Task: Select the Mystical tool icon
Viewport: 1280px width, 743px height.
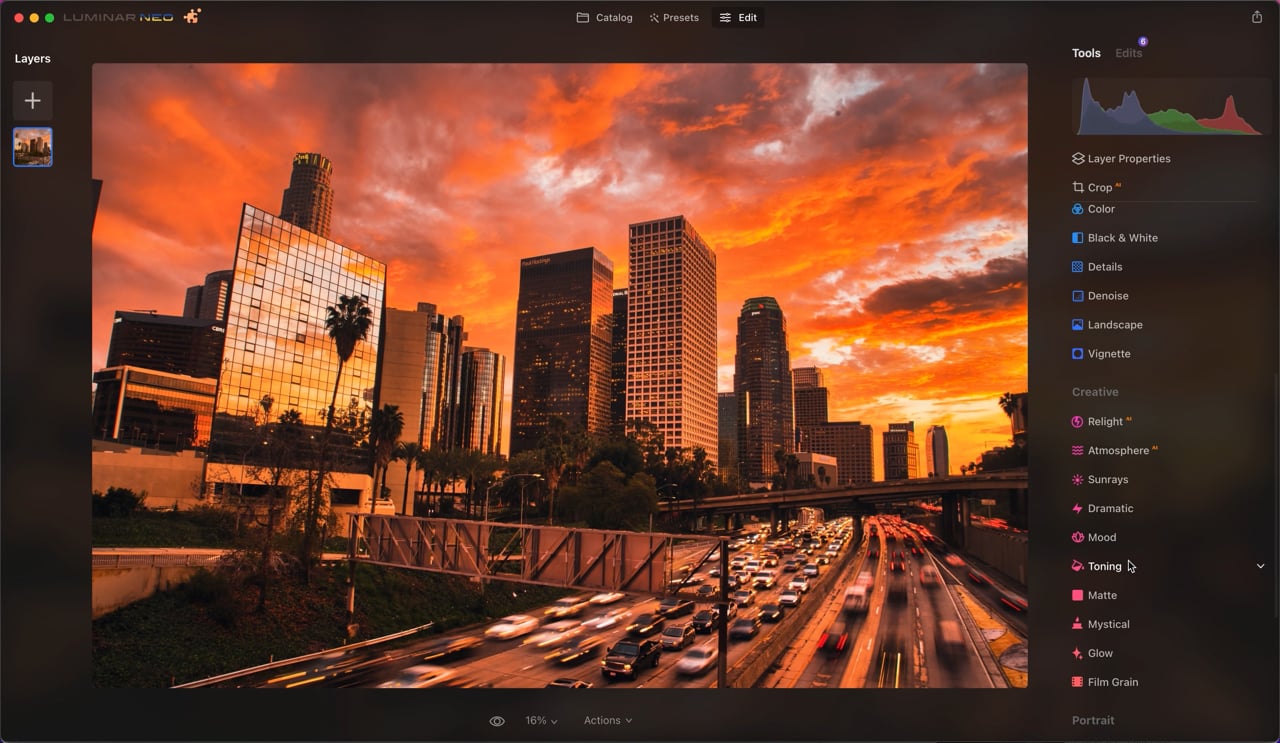Action: [1077, 624]
